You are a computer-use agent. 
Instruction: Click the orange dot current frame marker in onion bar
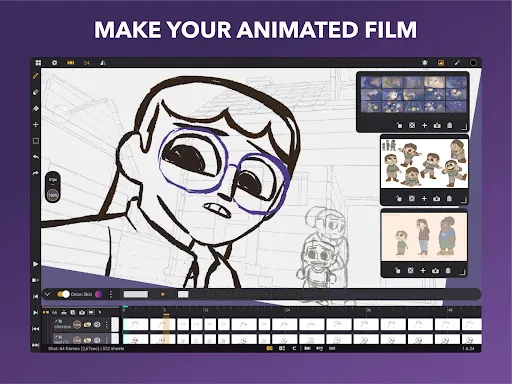coord(163,294)
